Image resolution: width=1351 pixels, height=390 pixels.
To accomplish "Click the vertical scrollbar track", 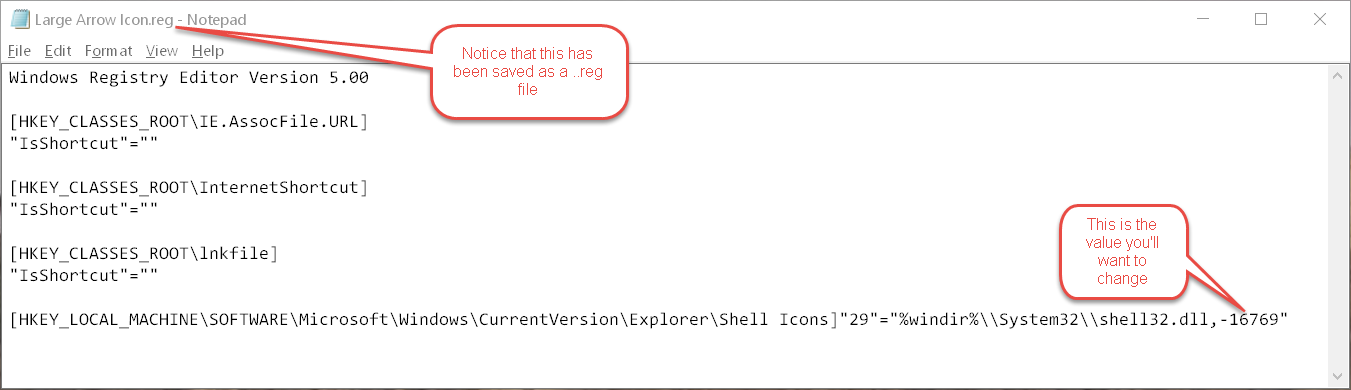I will 1334,225.
